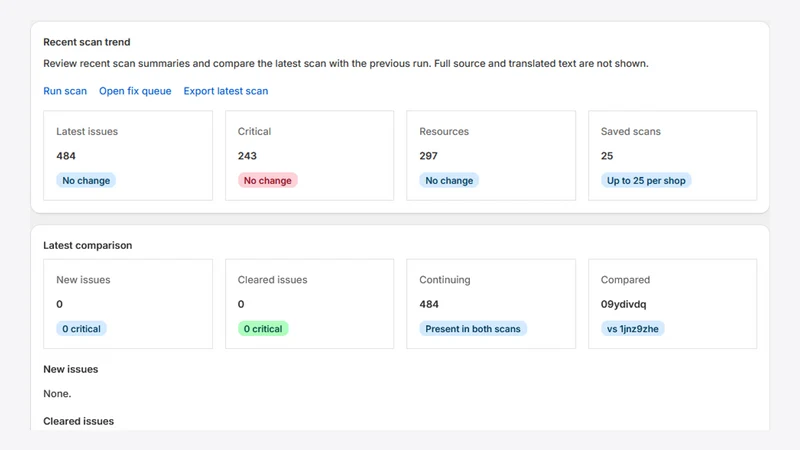Select the Critical count 243
Screen dimensions: 800x450
point(247,156)
